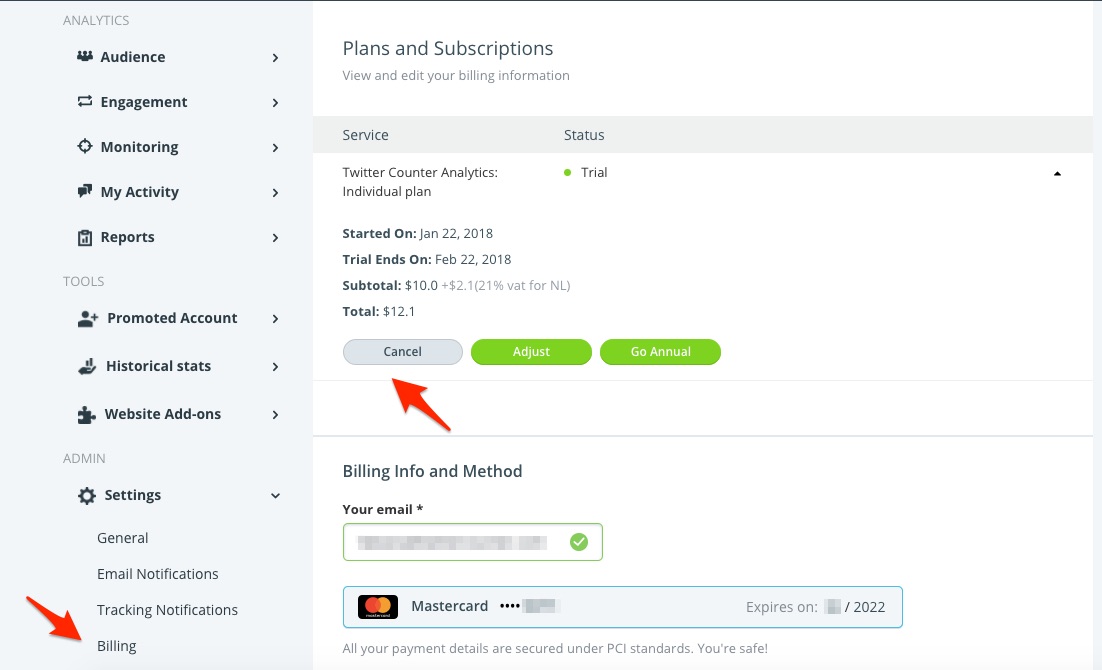Go to Tracking Notifications settings
Viewport: 1102px width, 670px height.
pyautogui.click(x=167, y=610)
